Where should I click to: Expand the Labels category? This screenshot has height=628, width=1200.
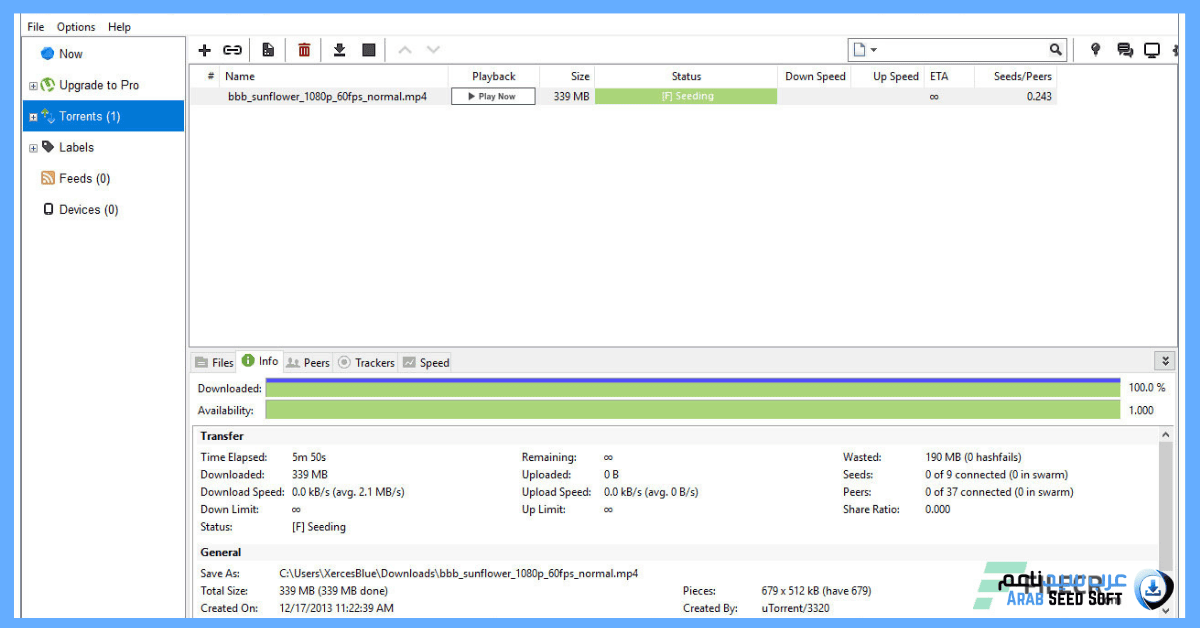(31, 147)
